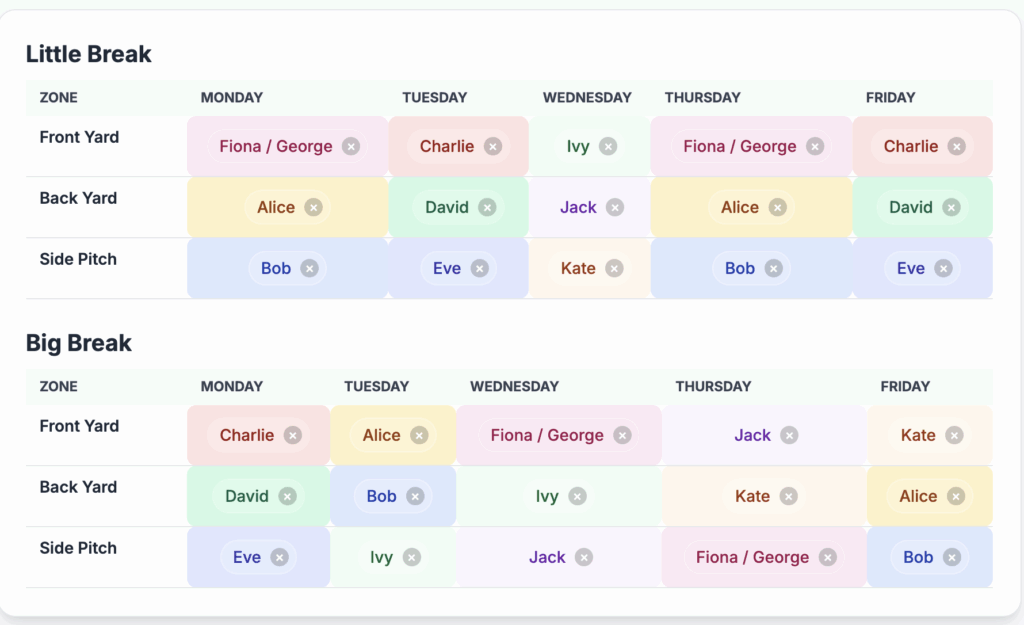Click the FRIDAY column header in Little Break
The width and height of the screenshot is (1024, 625).
(x=890, y=97)
